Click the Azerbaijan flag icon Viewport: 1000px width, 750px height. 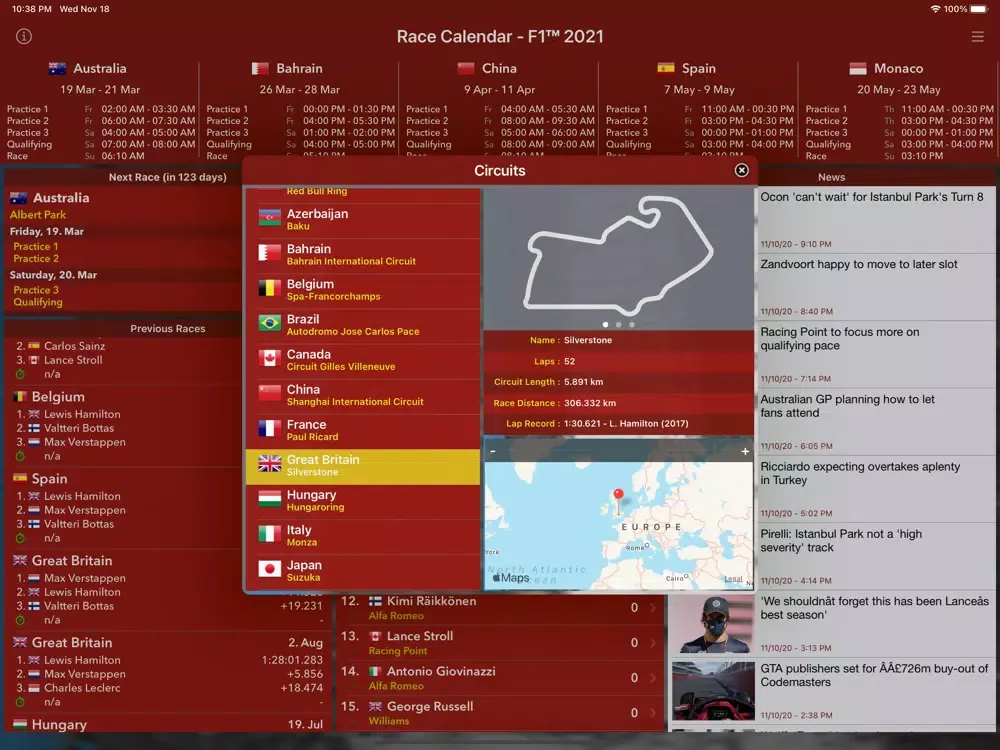(270, 218)
